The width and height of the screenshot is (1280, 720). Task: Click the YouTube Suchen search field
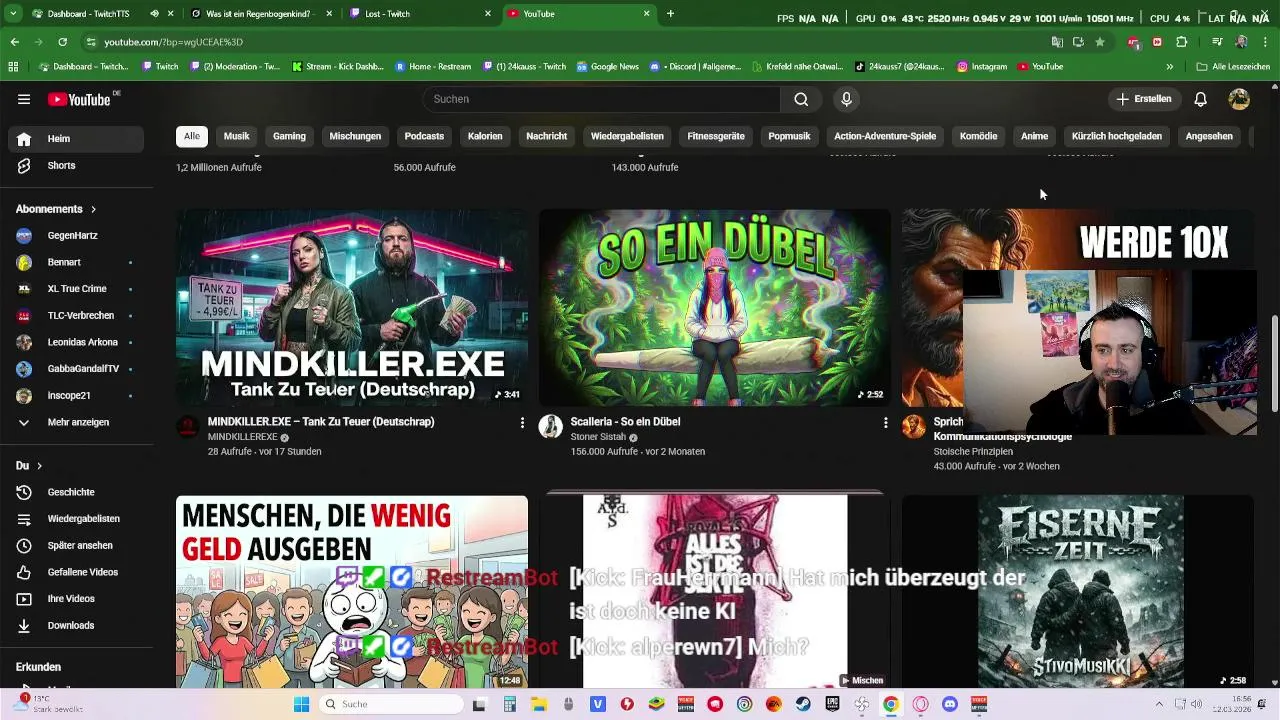pyautogui.click(x=601, y=99)
